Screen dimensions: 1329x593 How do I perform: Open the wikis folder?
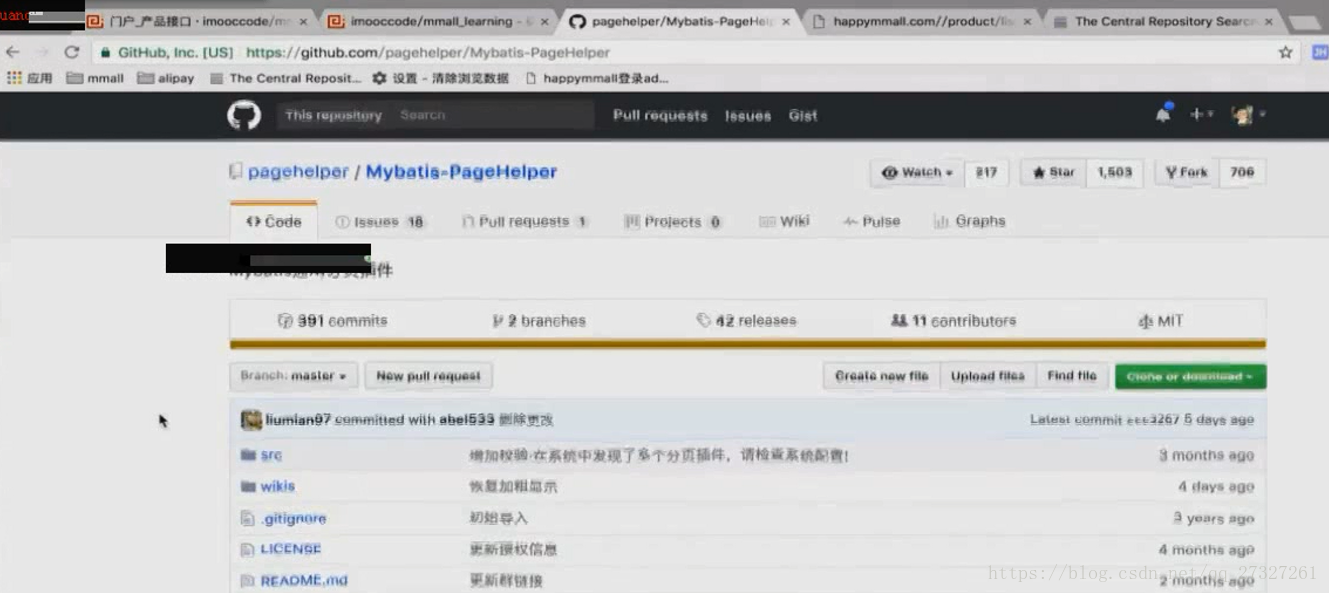pyautogui.click(x=277, y=487)
